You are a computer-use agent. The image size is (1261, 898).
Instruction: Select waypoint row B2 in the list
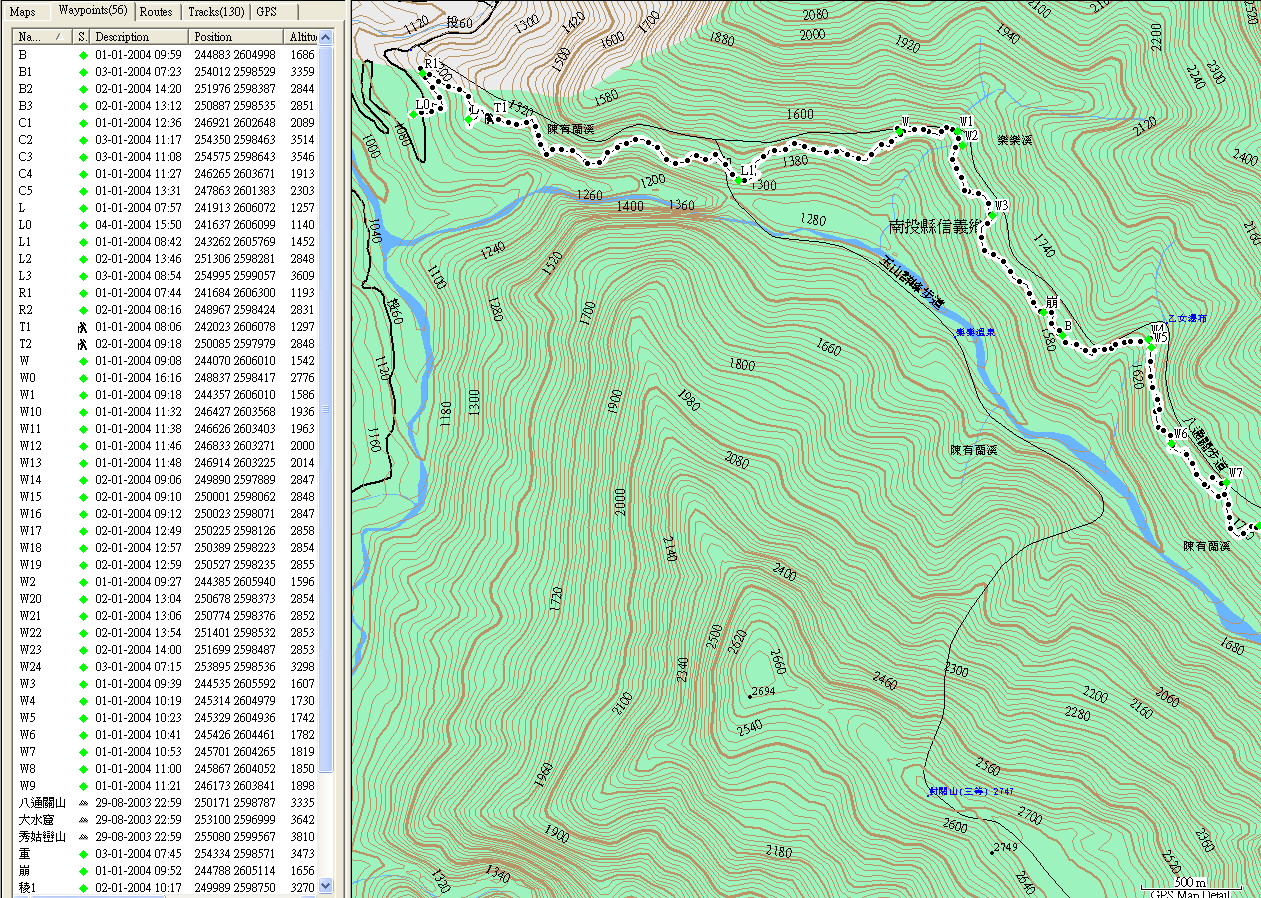pyautogui.click(x=167, y=89)
